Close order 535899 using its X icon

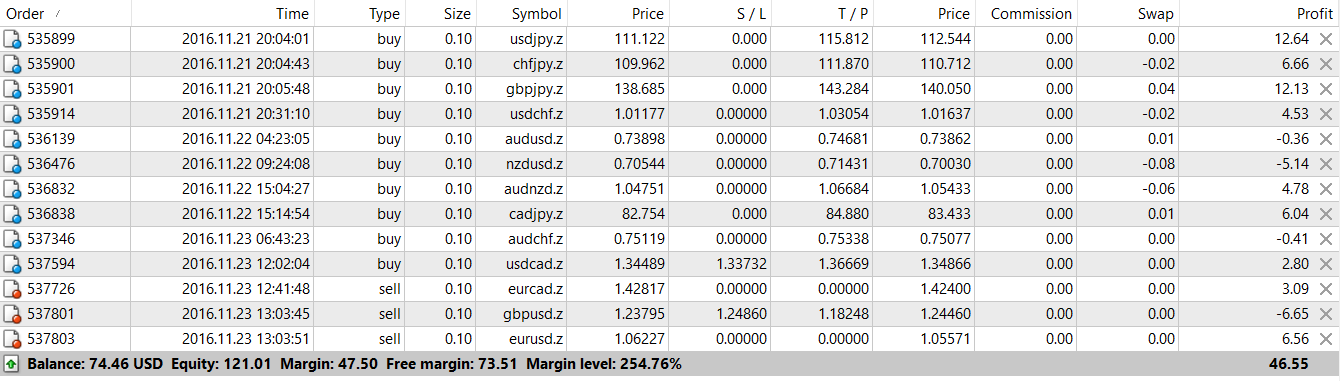1325,39
